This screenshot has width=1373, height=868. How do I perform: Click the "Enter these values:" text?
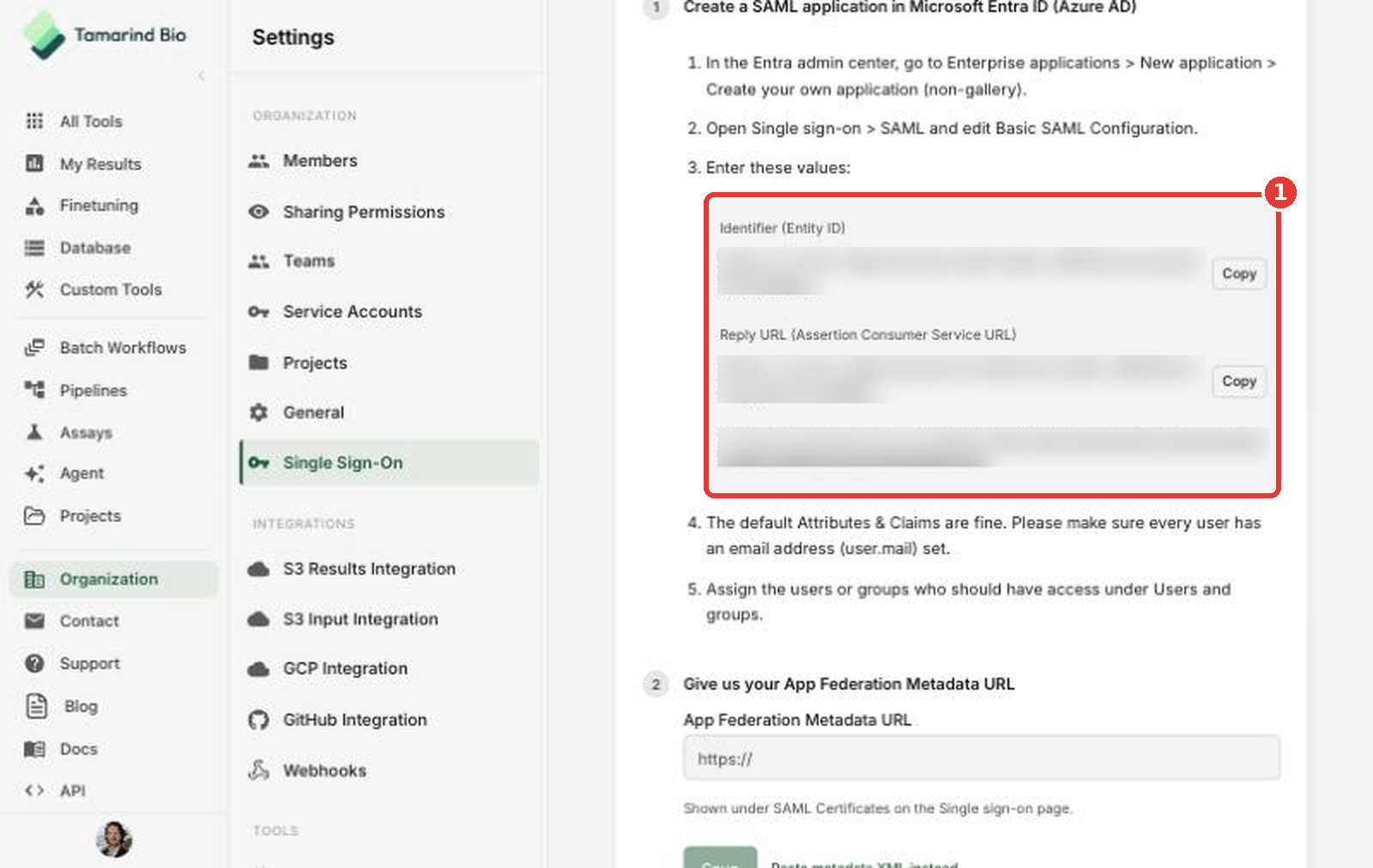pyautogui.click(x=778, y=168)
